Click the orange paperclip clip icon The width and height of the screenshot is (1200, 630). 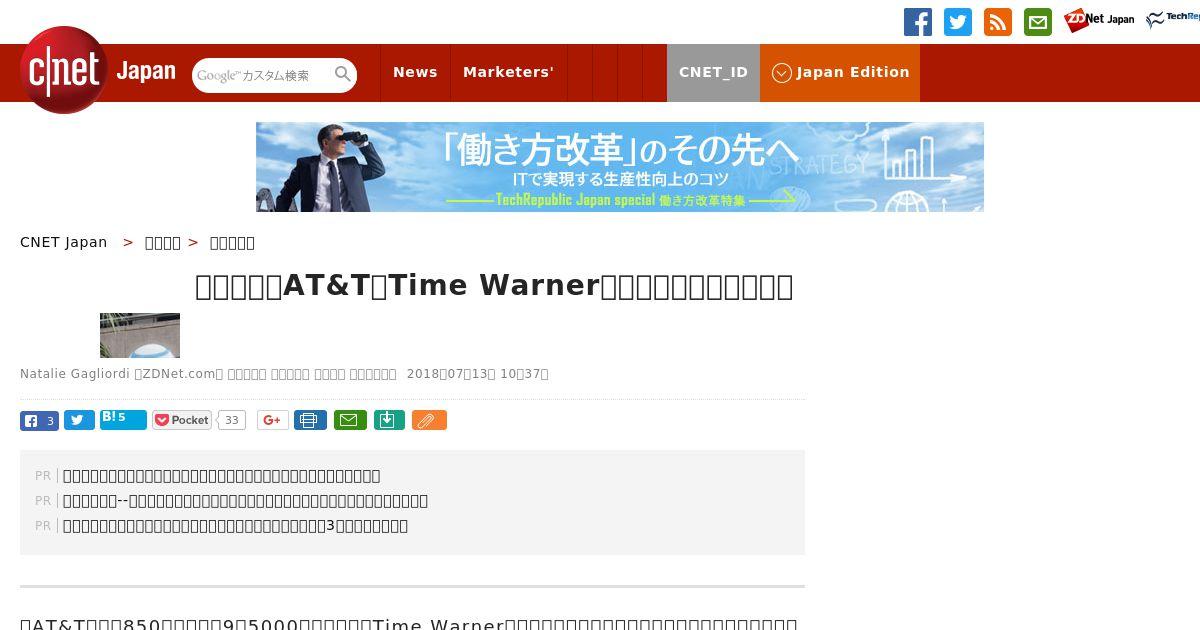click(x=429, y=420)
